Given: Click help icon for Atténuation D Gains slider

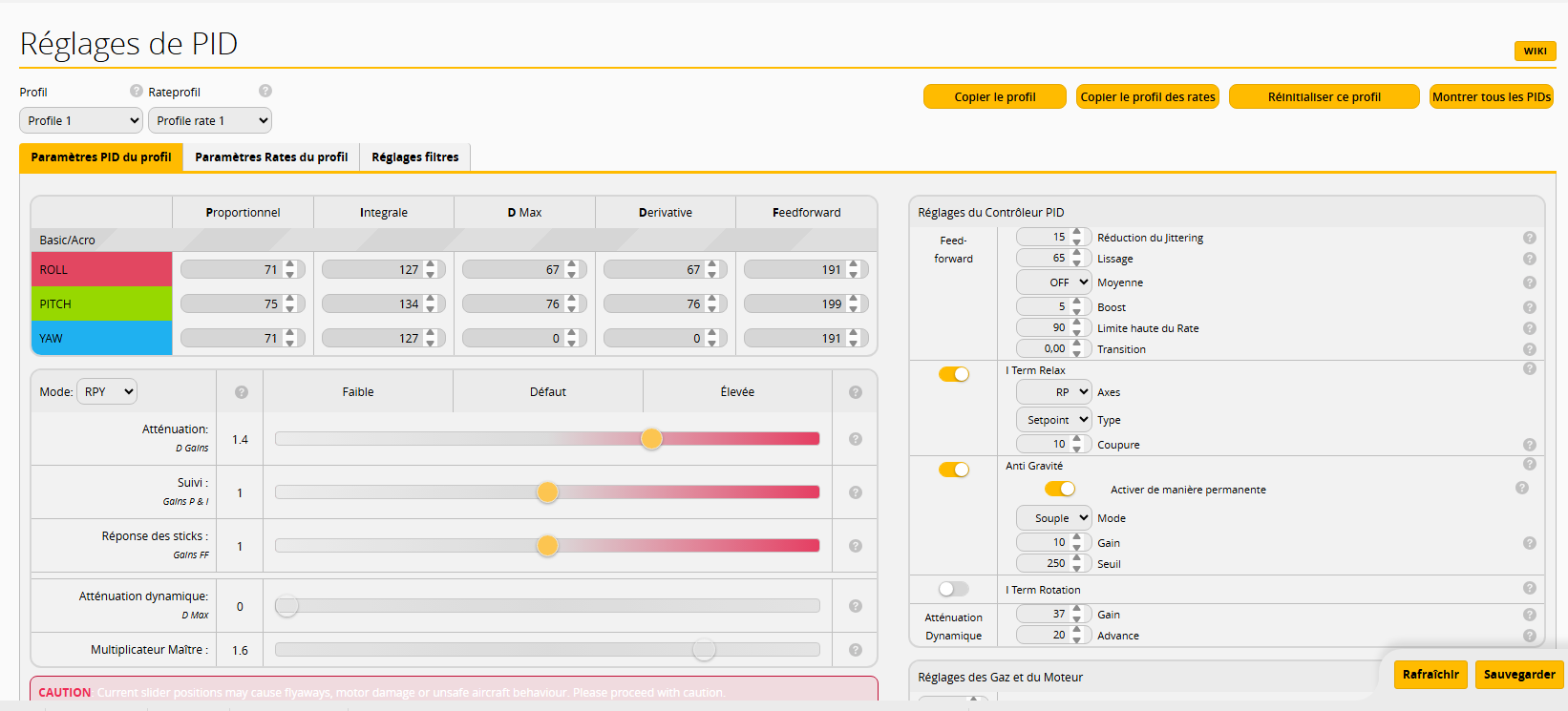Looking at the screenshot, I should click(x=856, y=439).
